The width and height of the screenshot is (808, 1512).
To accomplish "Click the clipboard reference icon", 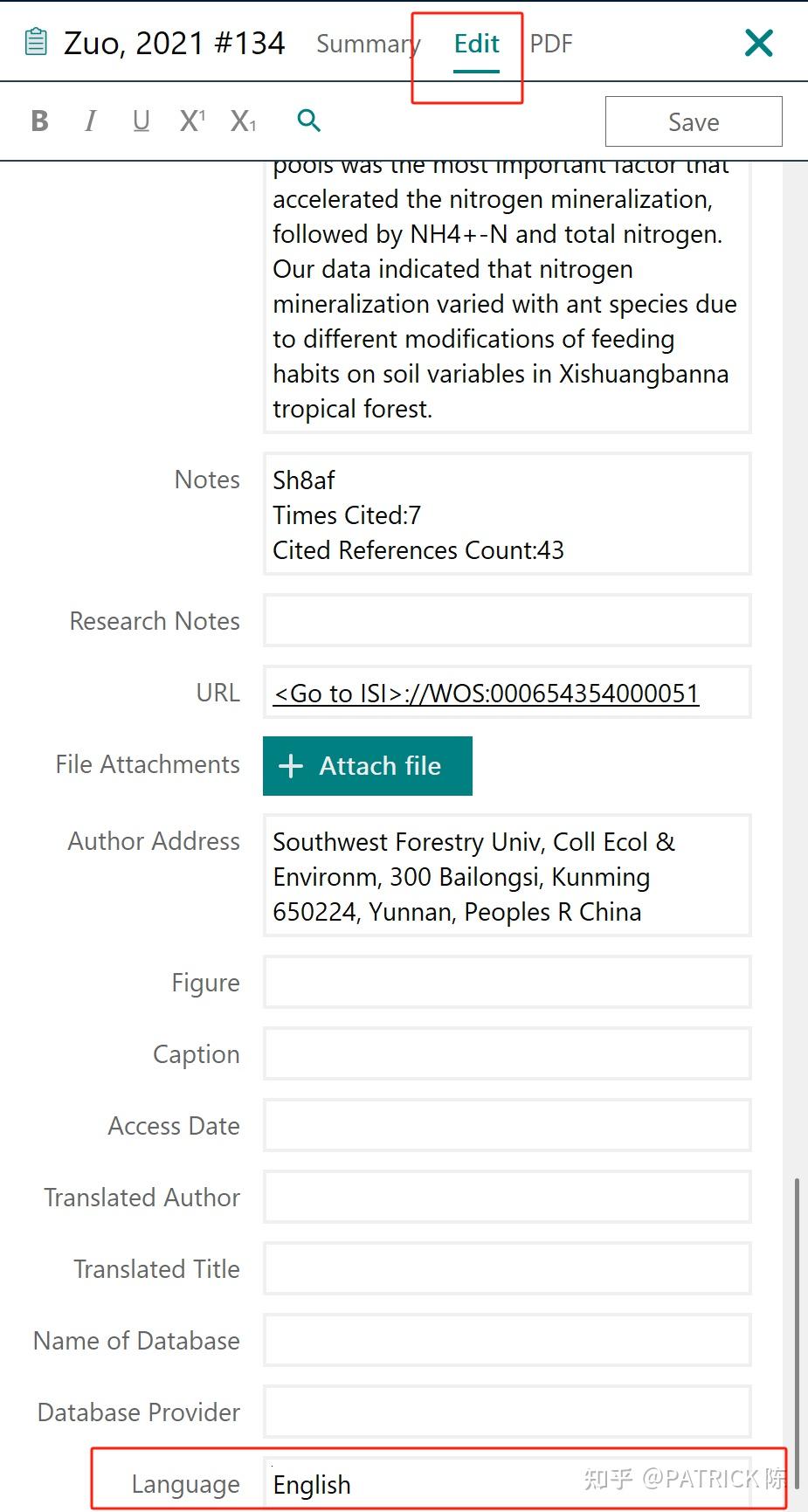I will click(x=36, y=42).
